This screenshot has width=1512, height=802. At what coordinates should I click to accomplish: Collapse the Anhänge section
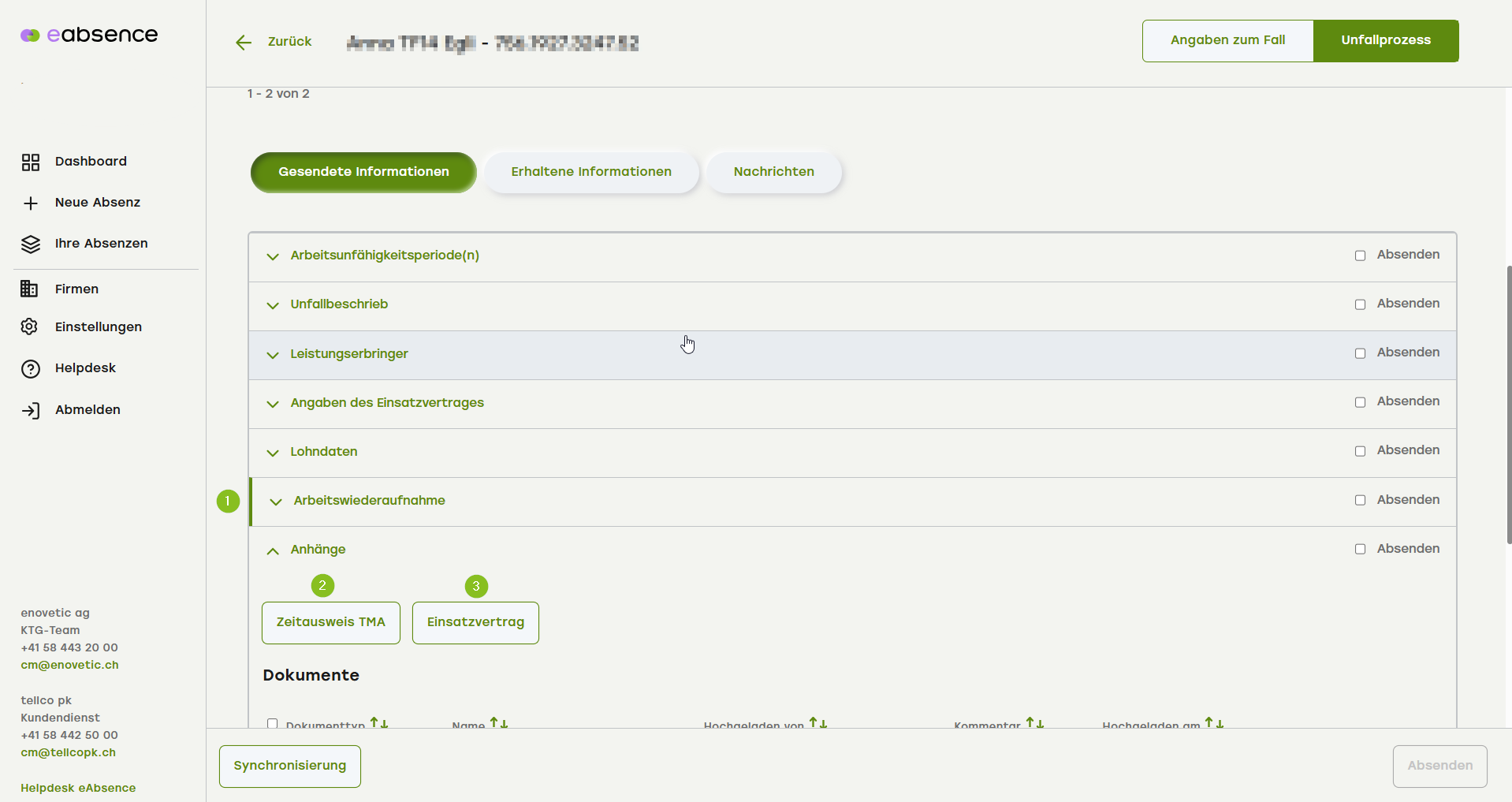pos(273,550)
